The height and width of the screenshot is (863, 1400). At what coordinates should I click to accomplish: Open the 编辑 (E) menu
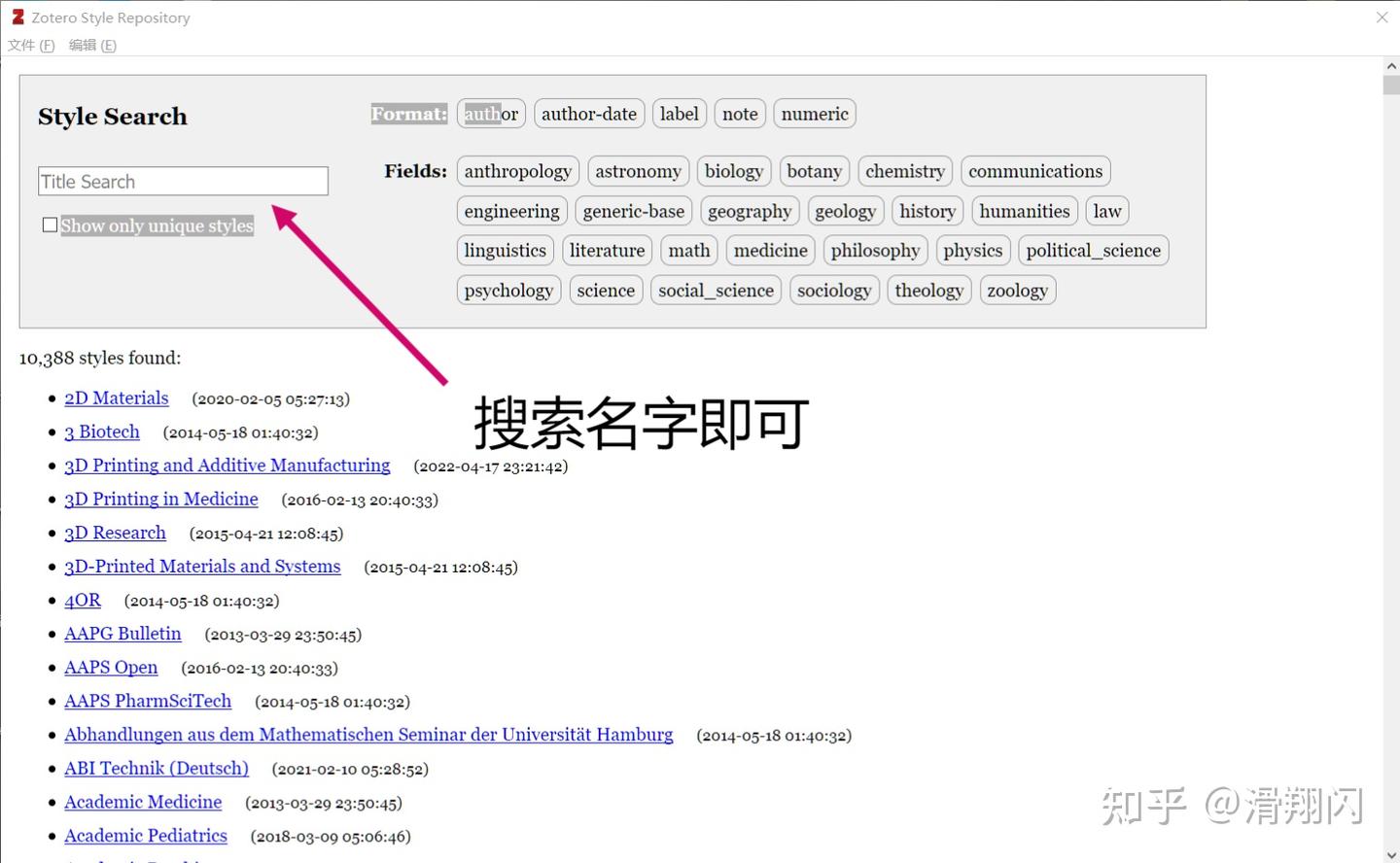tap(92, 45)
